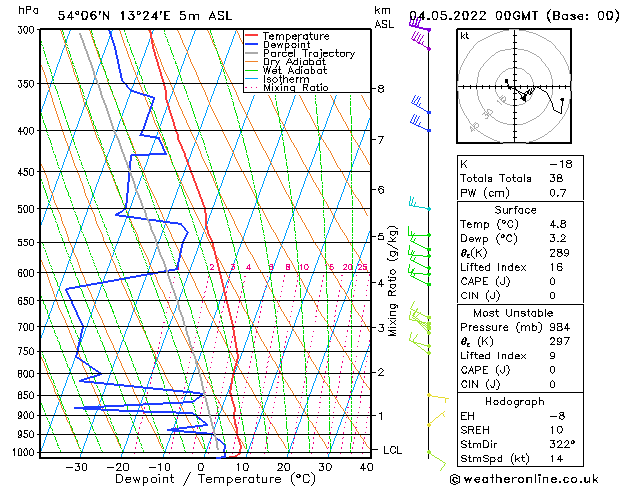Click the cyan wind barb at 500 hPa
Screen dimensions: 629x486
[419, 203]
